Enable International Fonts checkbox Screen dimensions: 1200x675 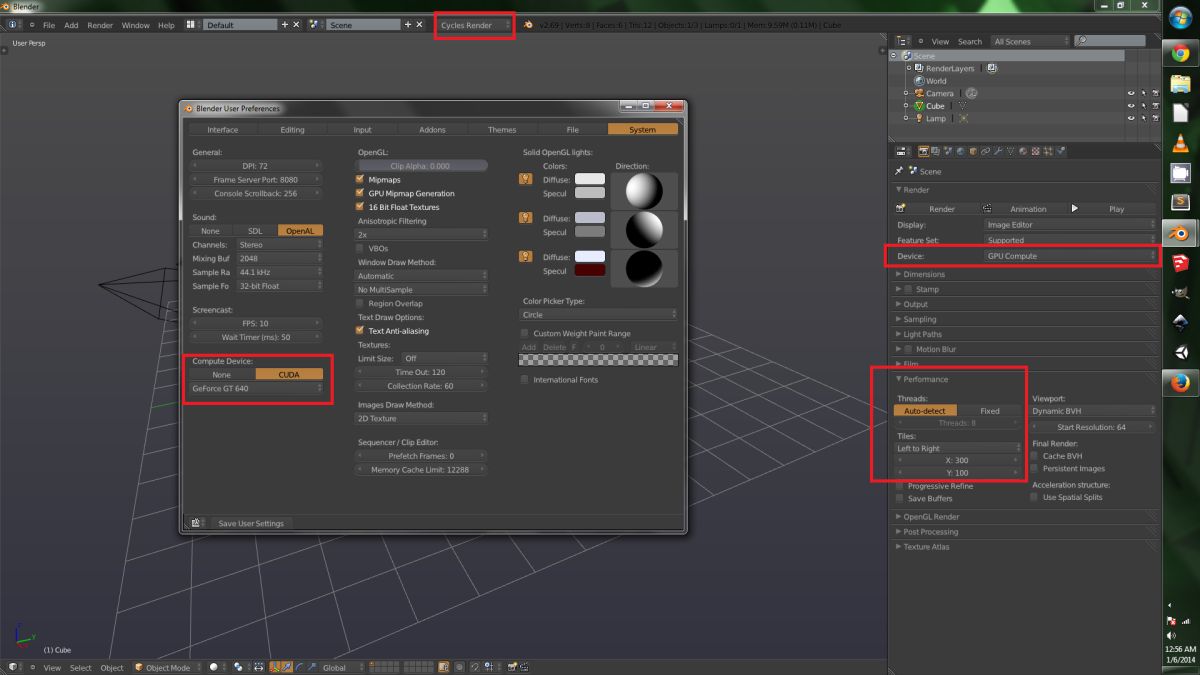525,380
